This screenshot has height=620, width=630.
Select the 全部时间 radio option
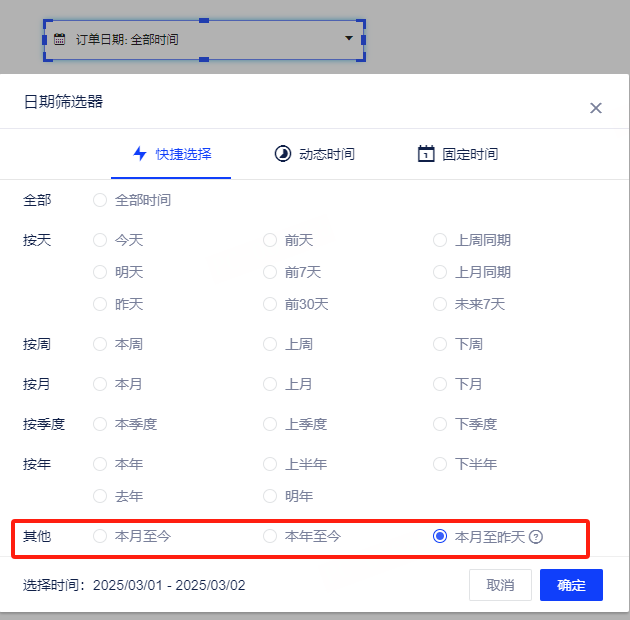point(100,200)
